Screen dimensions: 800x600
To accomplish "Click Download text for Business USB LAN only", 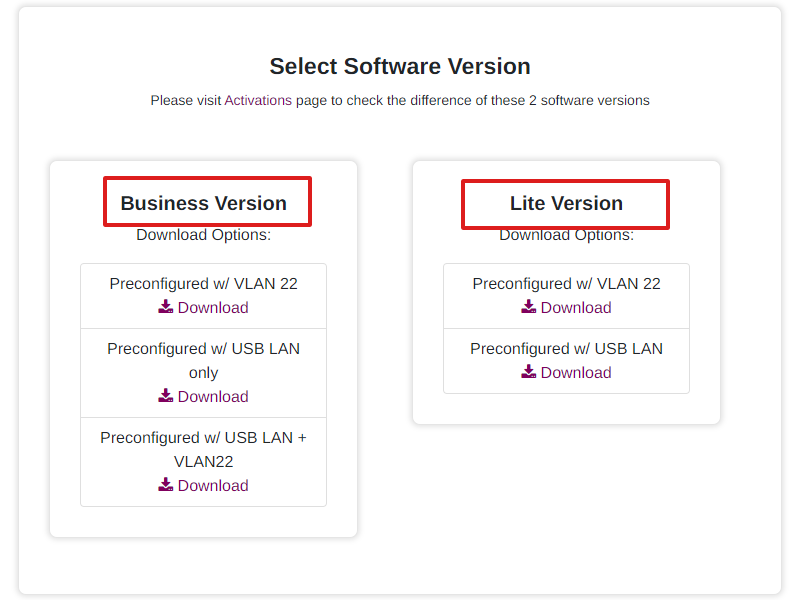I will [x=213, y=396].
